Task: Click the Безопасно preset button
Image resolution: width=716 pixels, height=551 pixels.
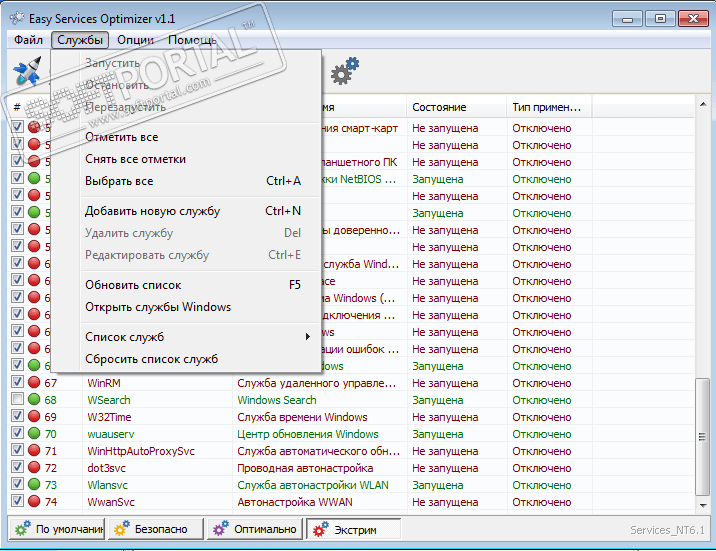Action: coord(155,529)
